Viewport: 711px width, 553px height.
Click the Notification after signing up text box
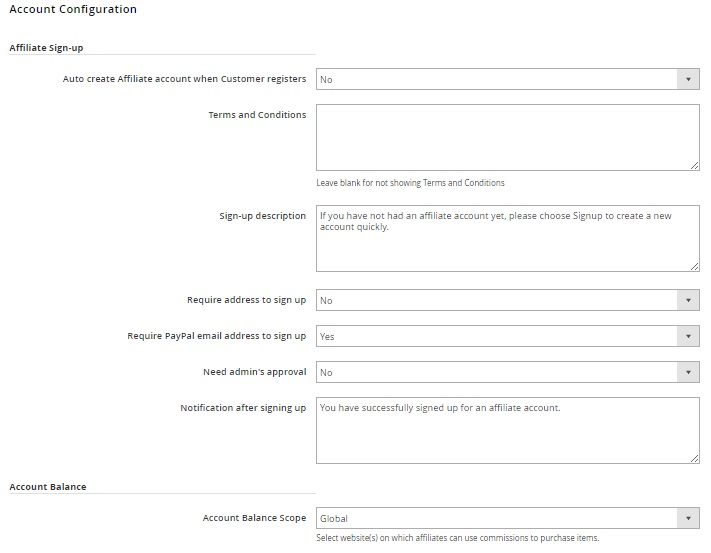pyautogui.click(x=507, y=430)
